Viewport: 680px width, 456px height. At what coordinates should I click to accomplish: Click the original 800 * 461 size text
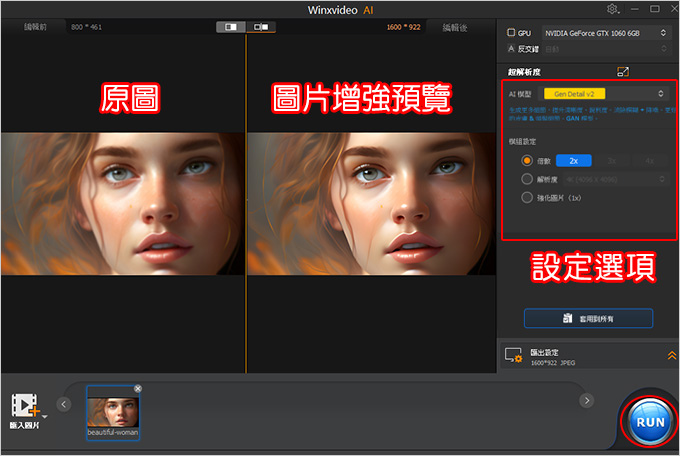[86, 27]
